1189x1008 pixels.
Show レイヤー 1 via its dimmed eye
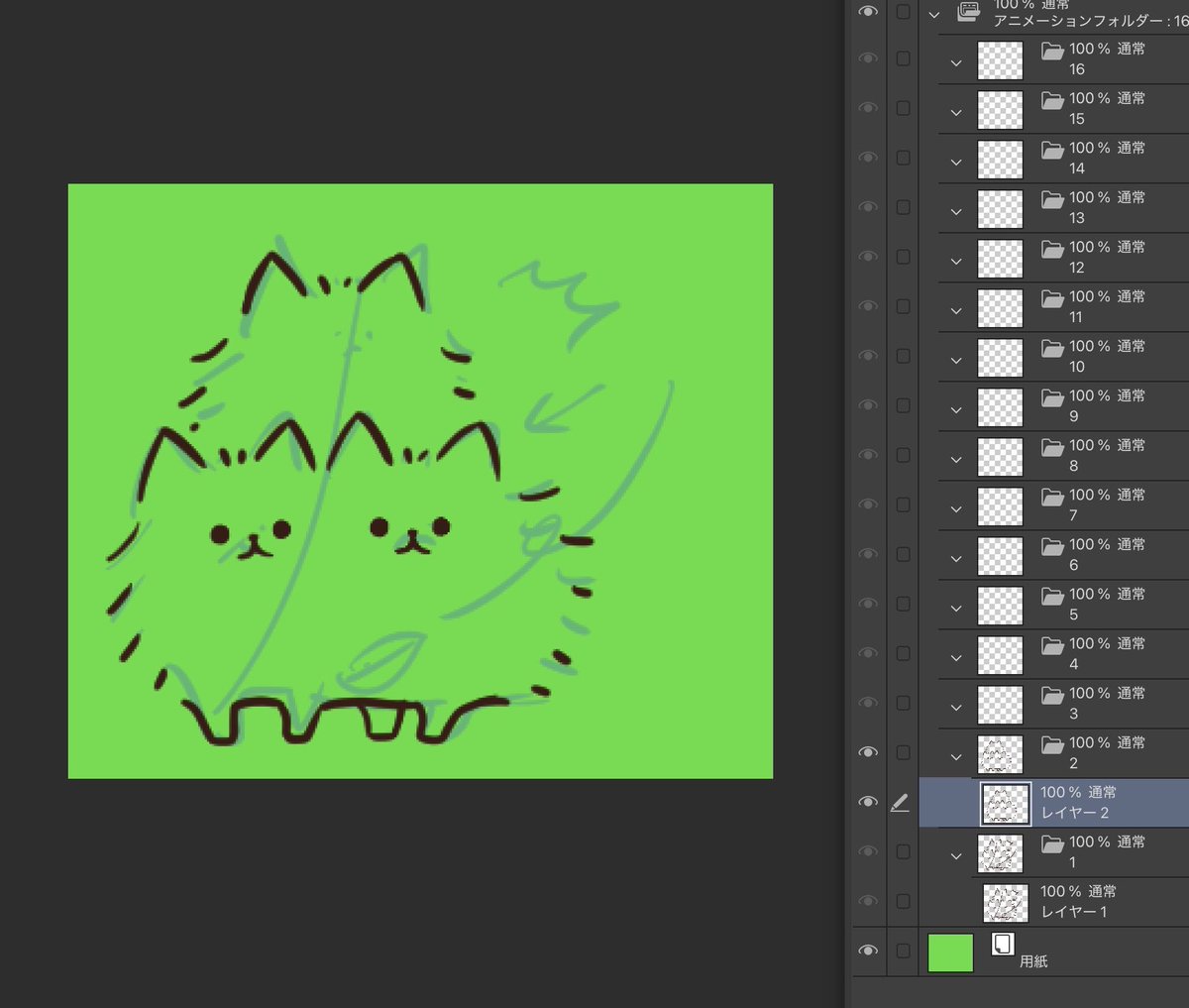(868, 901)
